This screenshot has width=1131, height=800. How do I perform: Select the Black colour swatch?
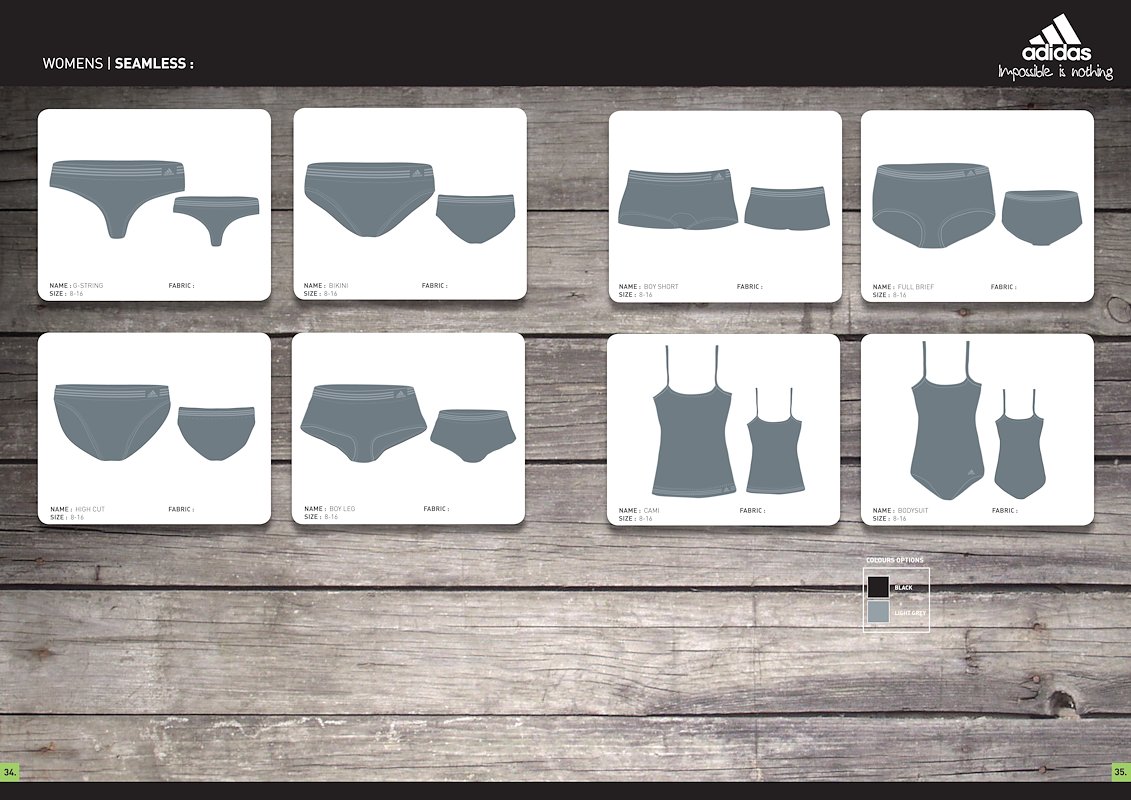(878, 587)
